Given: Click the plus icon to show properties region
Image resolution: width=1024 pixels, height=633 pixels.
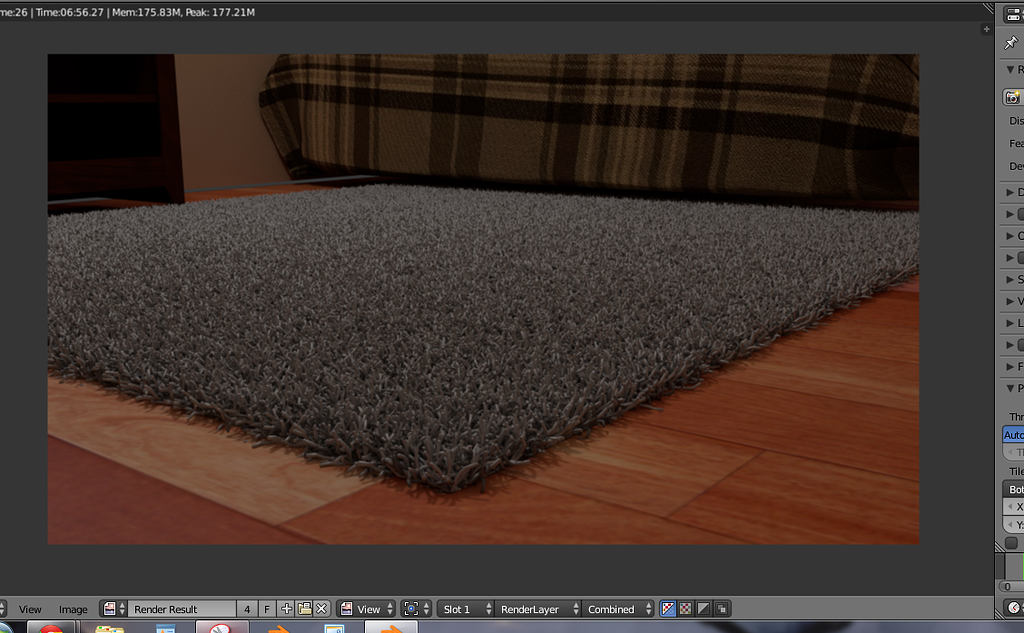Looking at the screenshot, I should click(x=986, y=29).
